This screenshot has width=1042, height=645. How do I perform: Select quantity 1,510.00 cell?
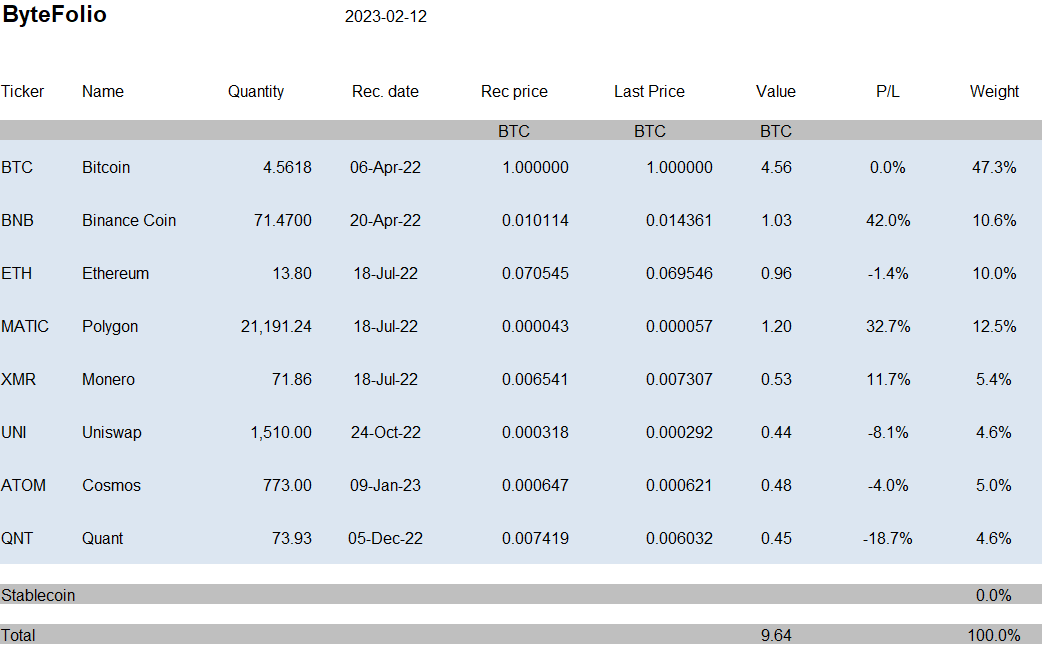(281, 432)
